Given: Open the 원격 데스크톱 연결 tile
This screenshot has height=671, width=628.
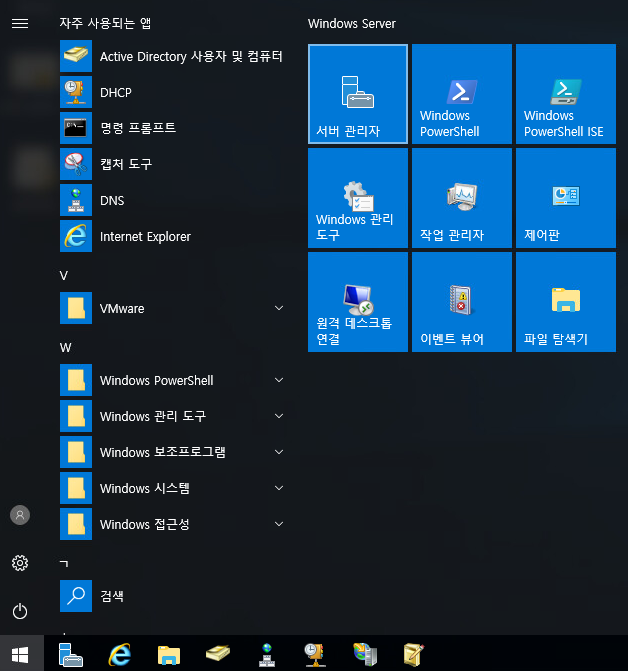Looking at the screenshot, I should click(358, 302).
